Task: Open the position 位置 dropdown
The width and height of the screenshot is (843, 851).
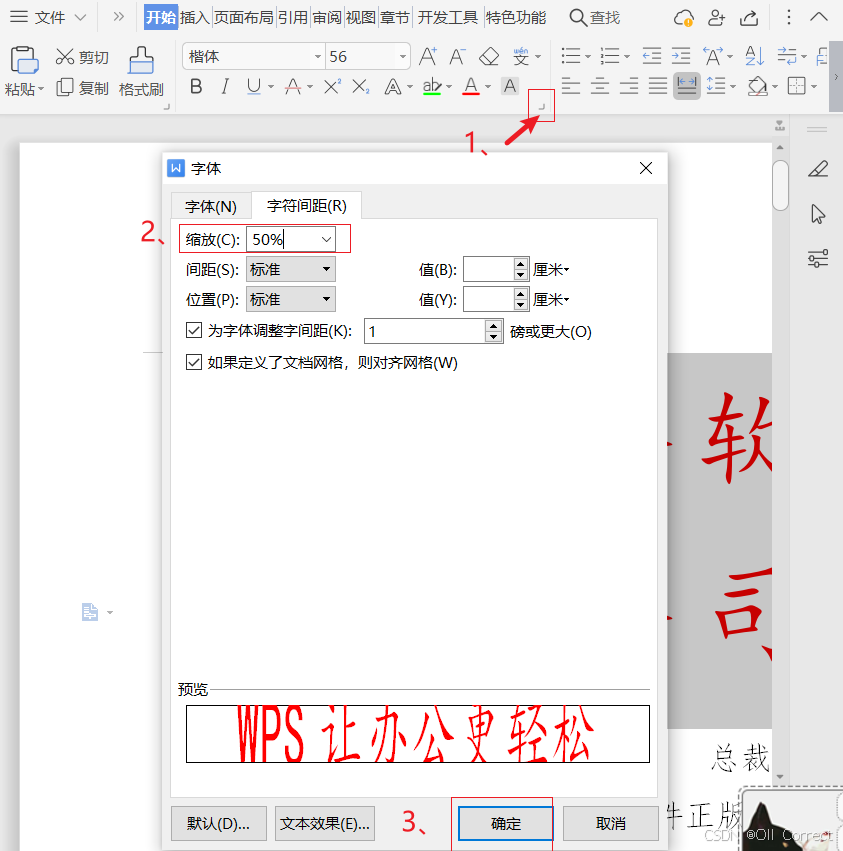Action: coord(290,299)
